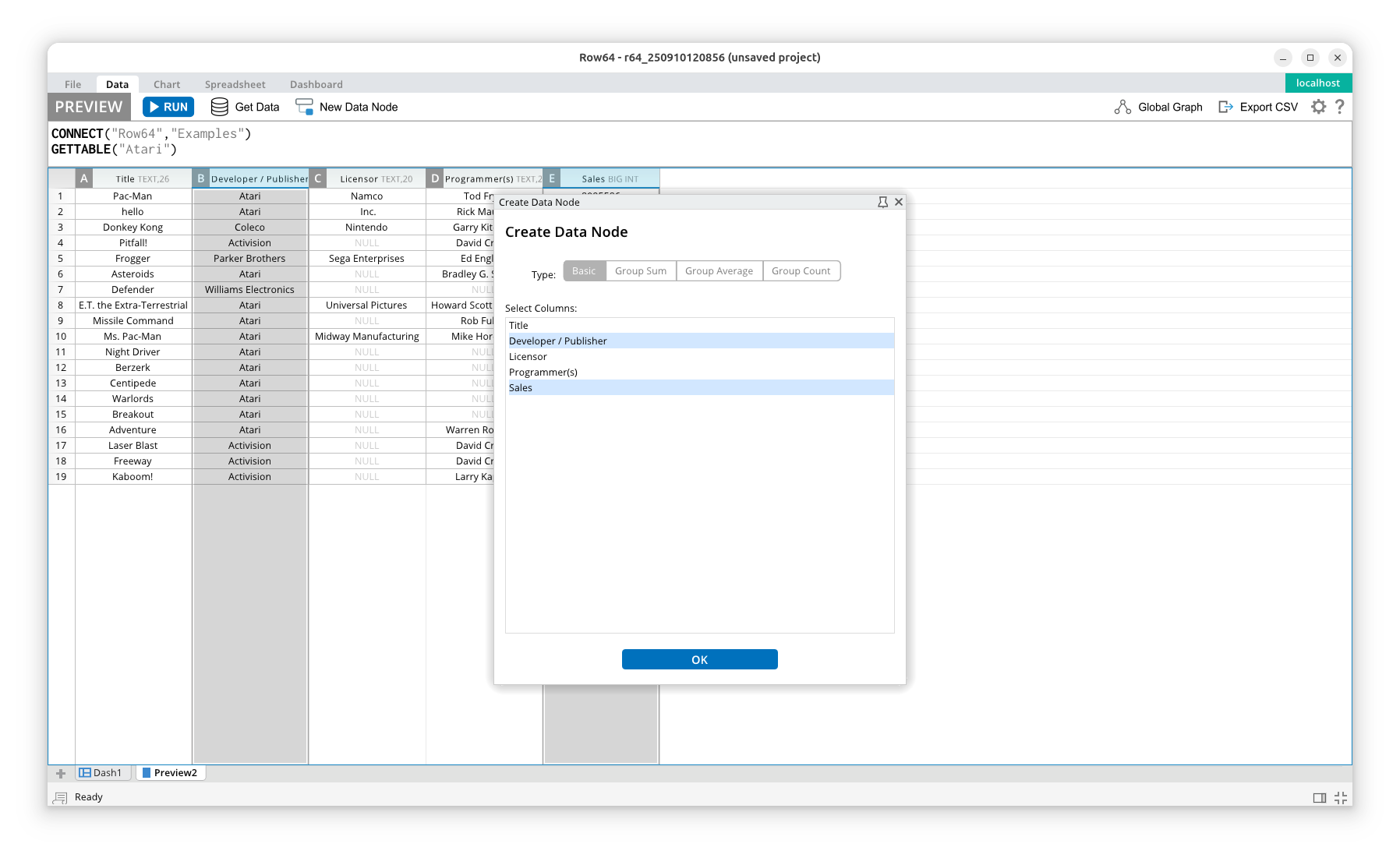Select the Group Sum type
The height and width of the screenshot is (858, 1400).
click(641, 271)
